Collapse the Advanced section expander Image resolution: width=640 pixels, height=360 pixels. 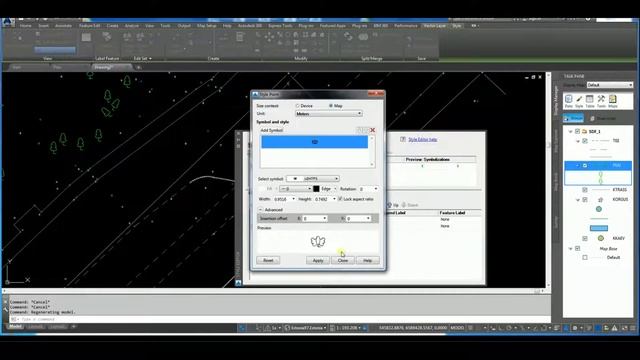260,209
